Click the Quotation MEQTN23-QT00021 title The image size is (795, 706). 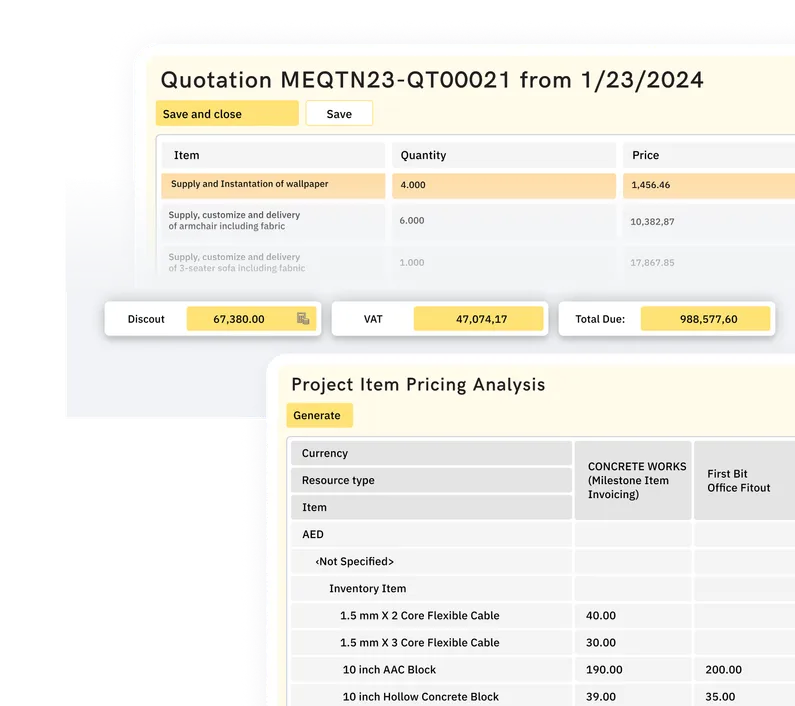tap(432, 80)
